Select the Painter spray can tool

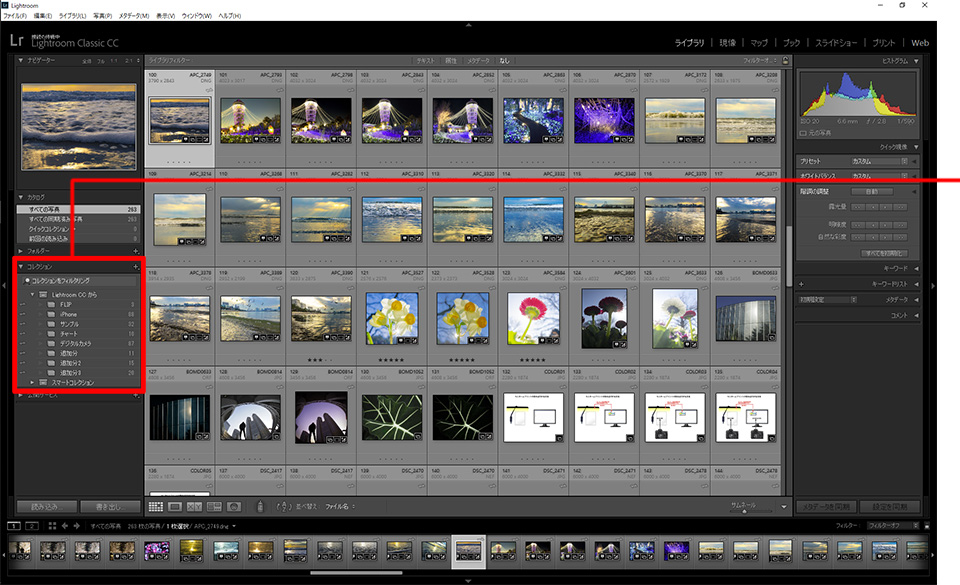(x=260, y=507)
